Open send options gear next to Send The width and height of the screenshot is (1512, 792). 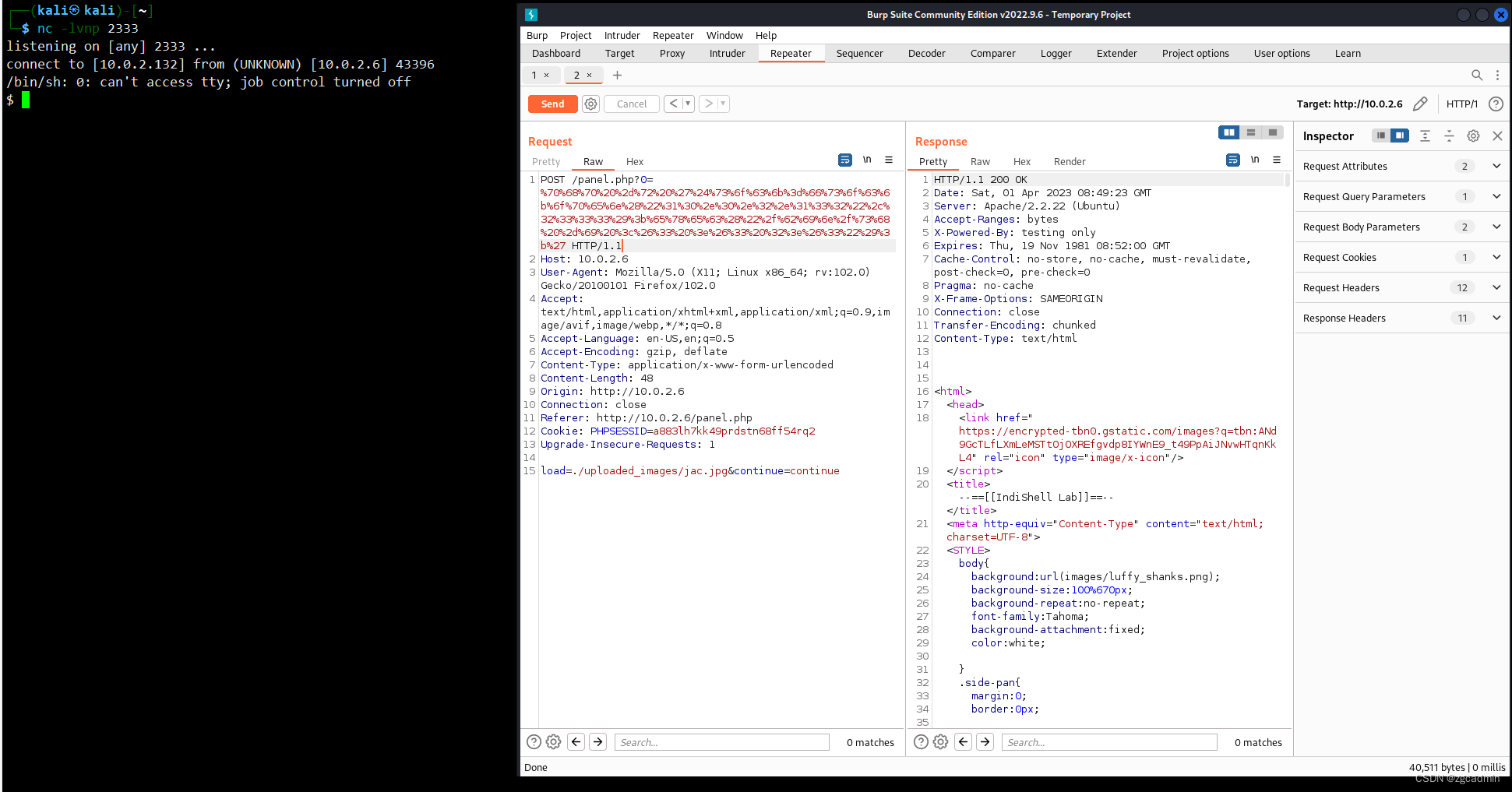[x=591, y=104]
